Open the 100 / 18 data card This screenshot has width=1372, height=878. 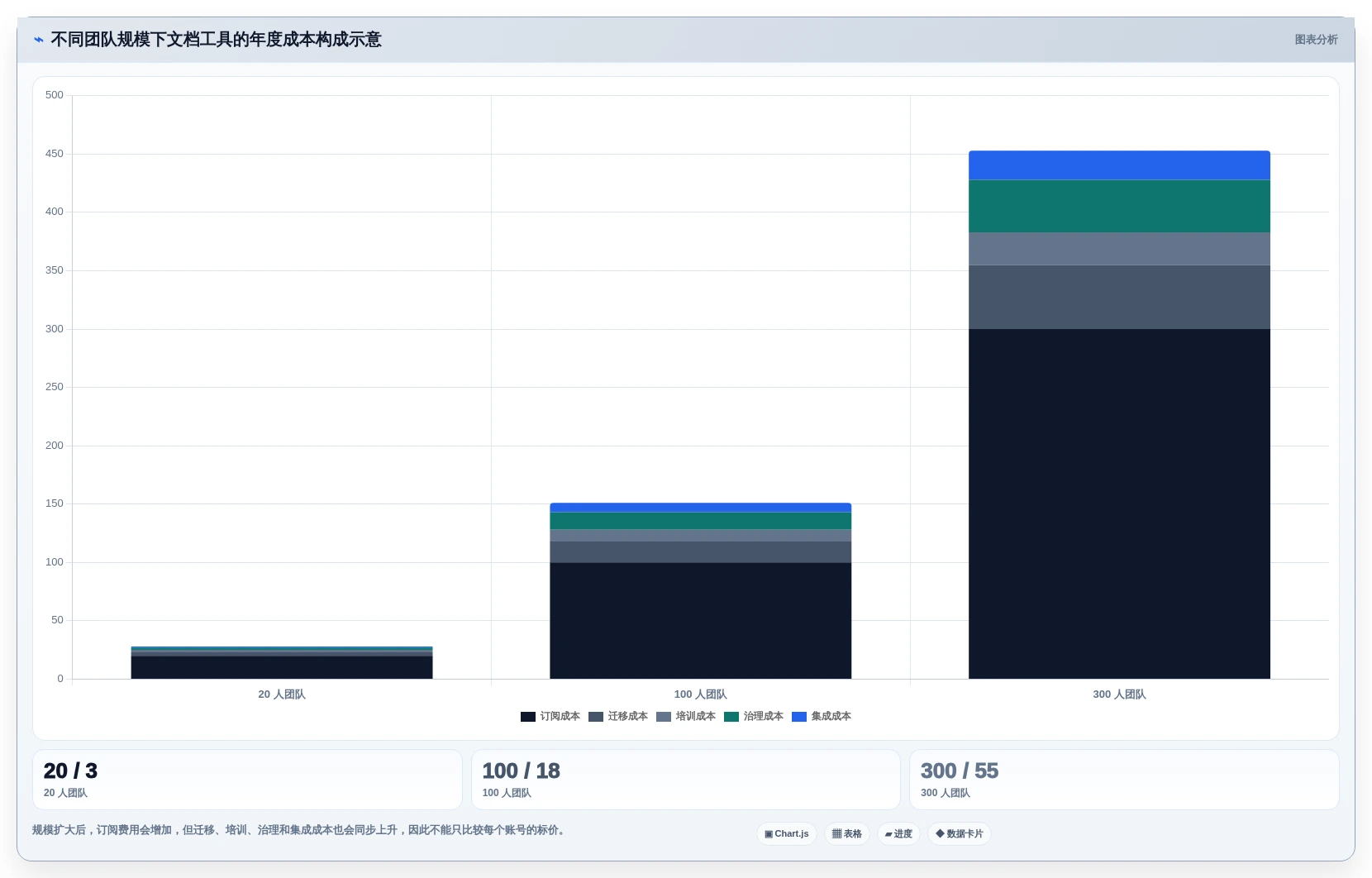click(686, 780)
